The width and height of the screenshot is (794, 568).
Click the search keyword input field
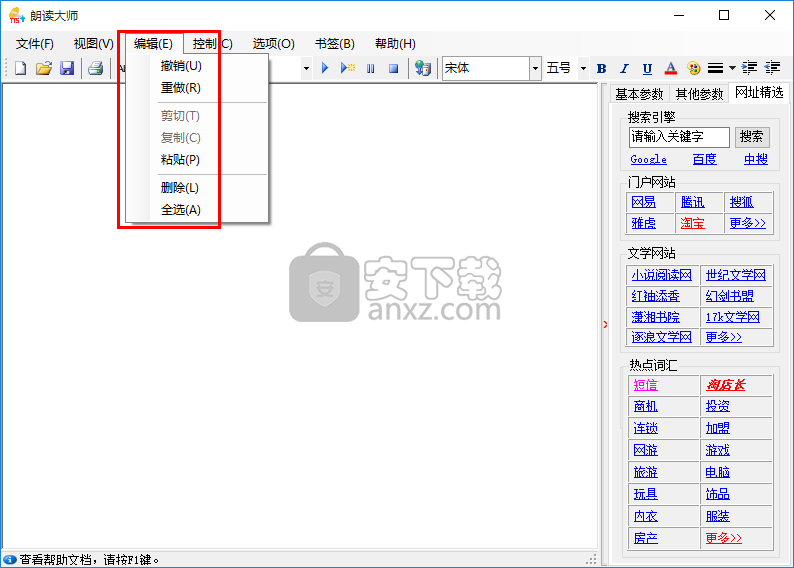pos(679,137)
